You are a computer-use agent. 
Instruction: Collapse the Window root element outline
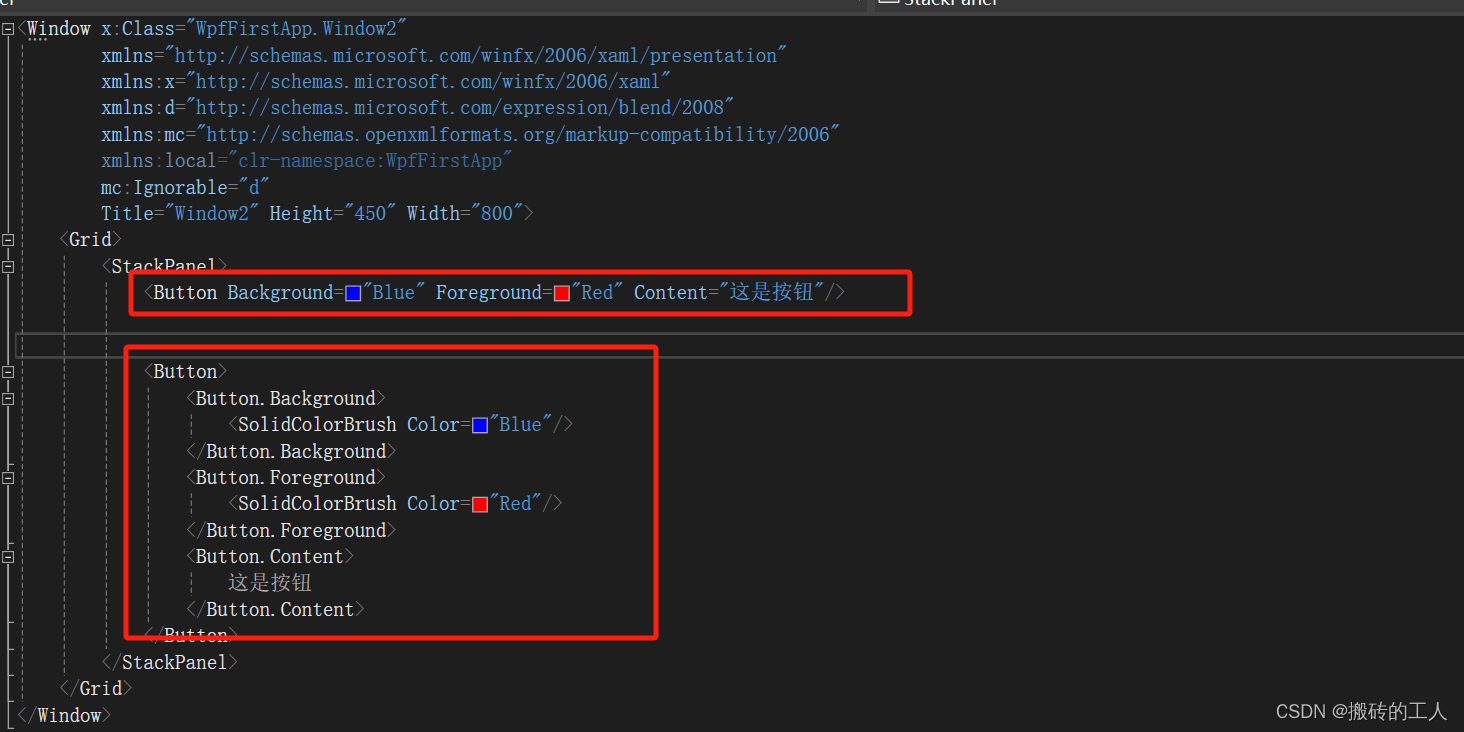point(8,29)
